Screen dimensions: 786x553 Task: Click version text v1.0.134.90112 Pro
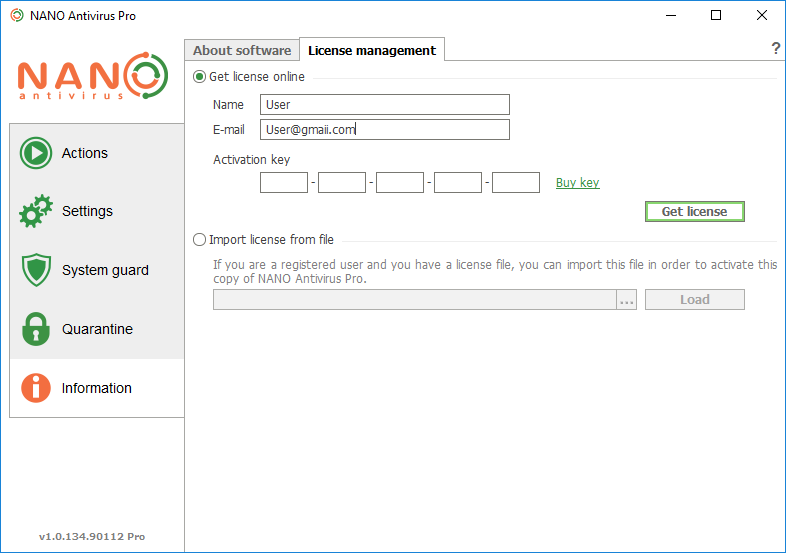click(92, 536)
